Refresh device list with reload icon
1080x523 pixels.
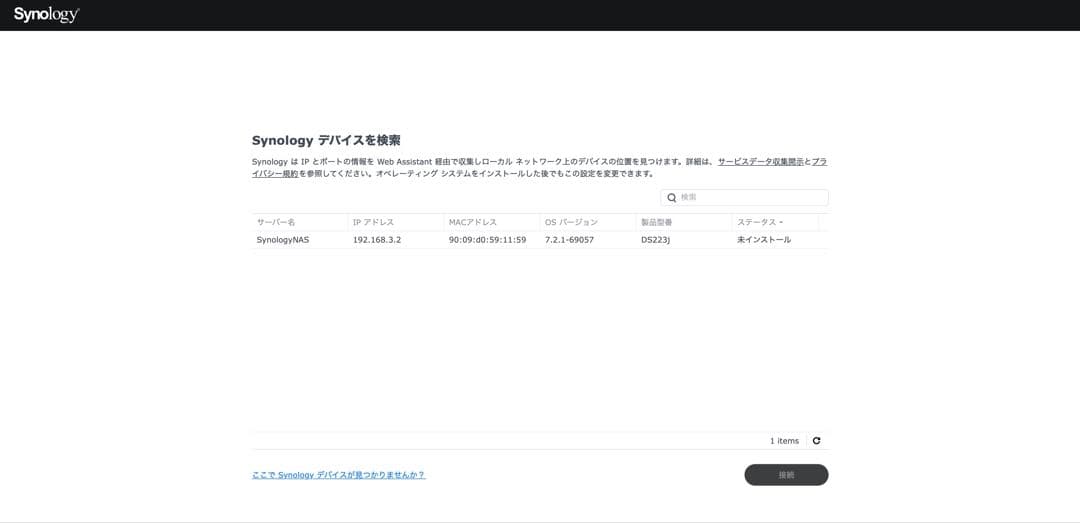816,441
